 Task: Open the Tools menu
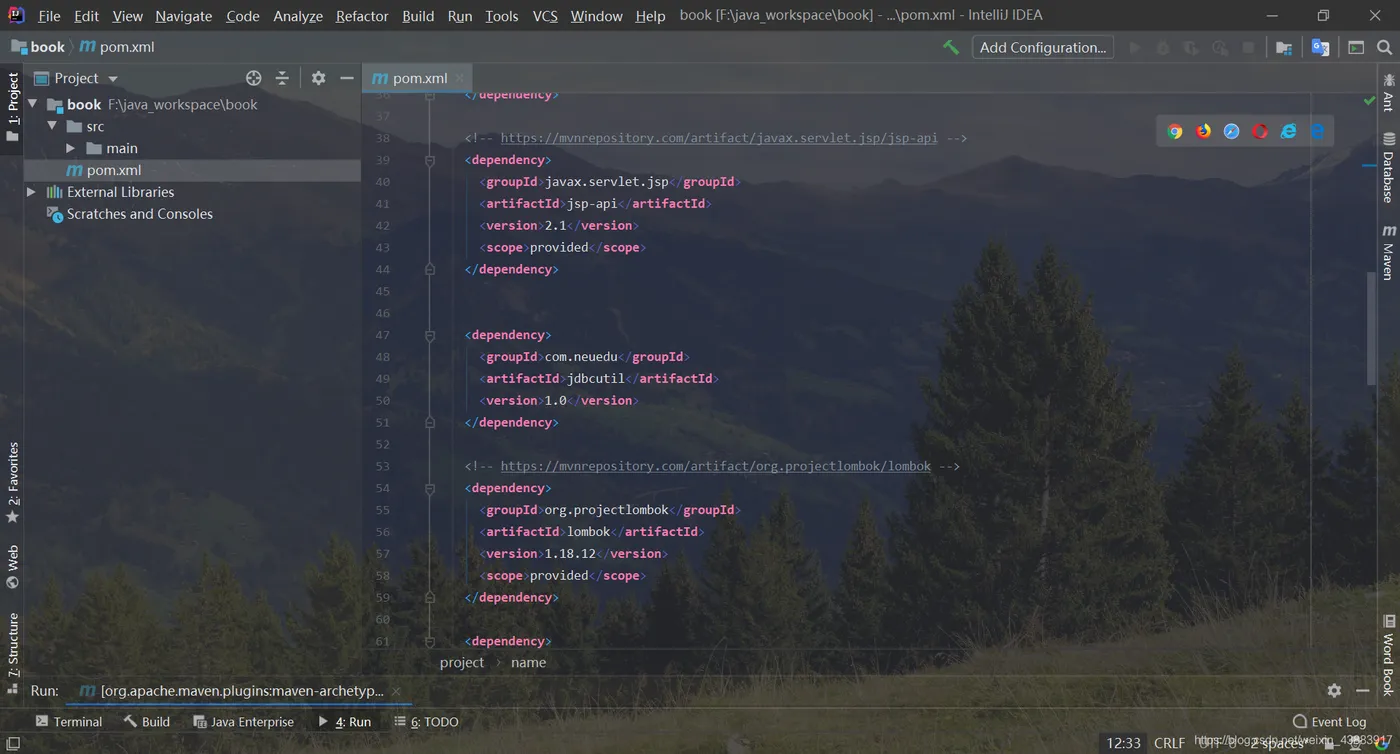pos(502,16)
